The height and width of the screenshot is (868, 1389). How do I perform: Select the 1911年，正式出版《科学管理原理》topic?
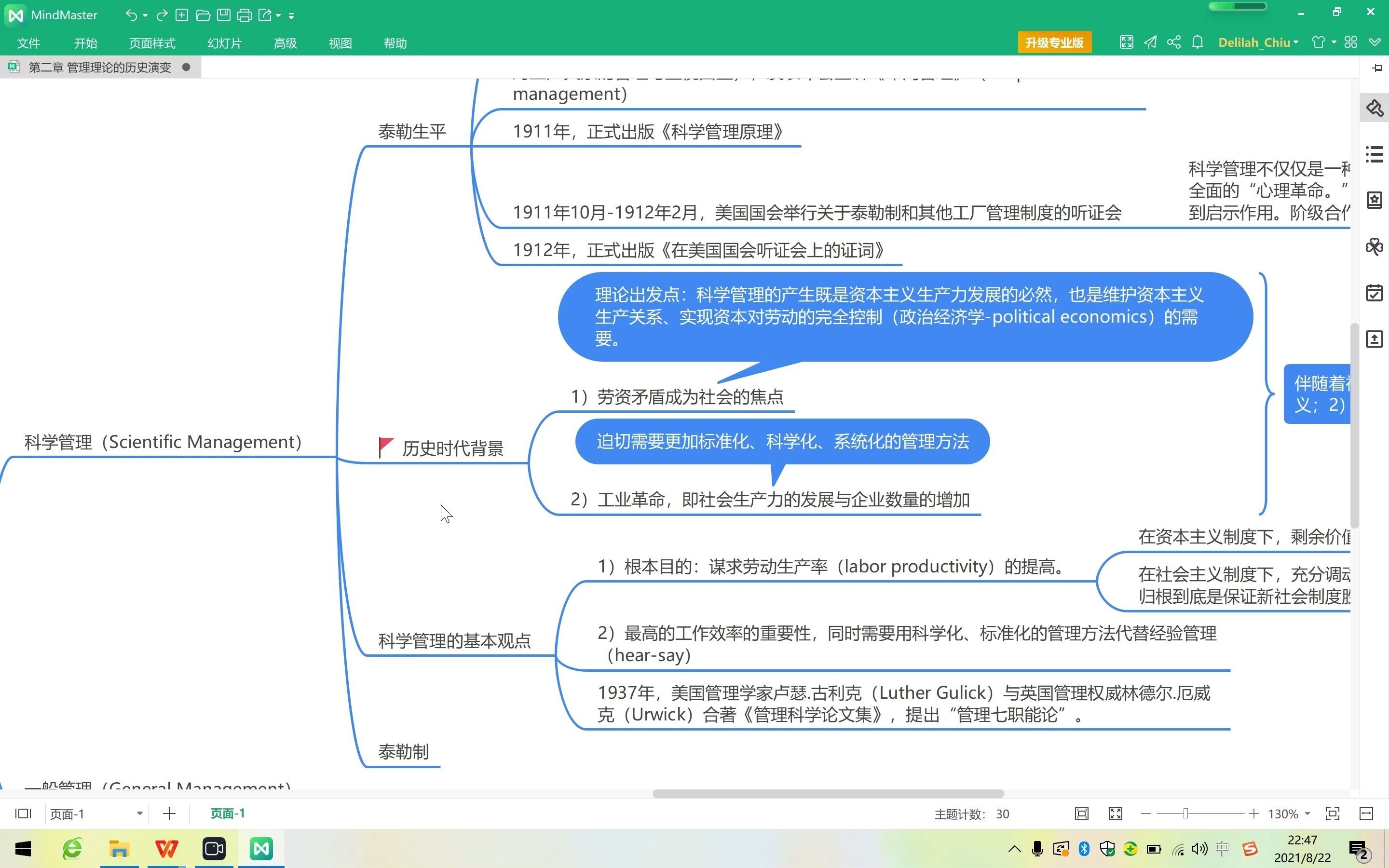[x=649, y=132]
